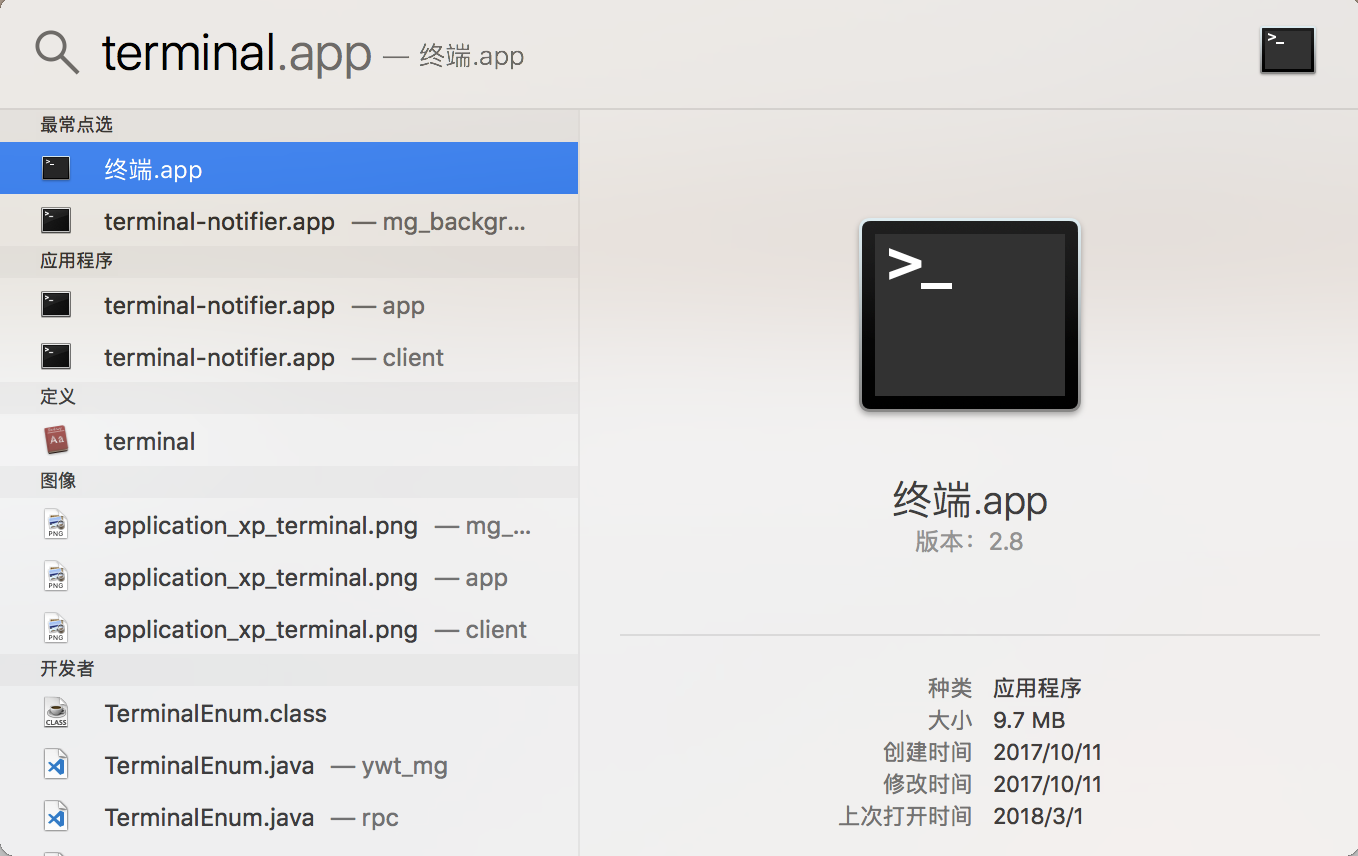The width and height of the screenshot is (1358, 856).
Task: Click the Java file icon beside TerminalEnum.java — ywt_mg
Action: 56,764
